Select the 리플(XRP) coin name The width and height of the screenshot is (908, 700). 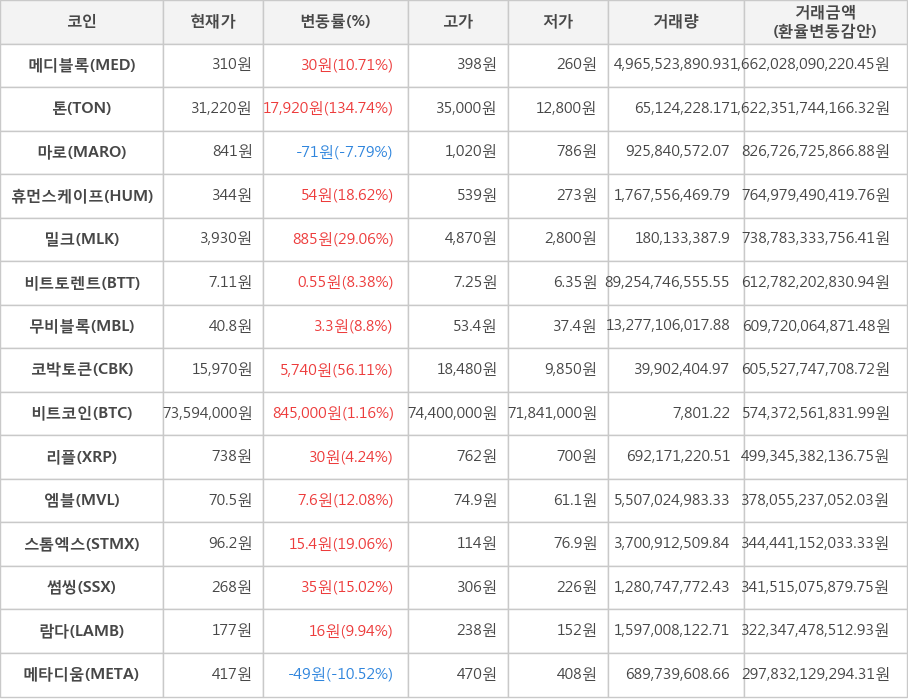tap(82, 457)
